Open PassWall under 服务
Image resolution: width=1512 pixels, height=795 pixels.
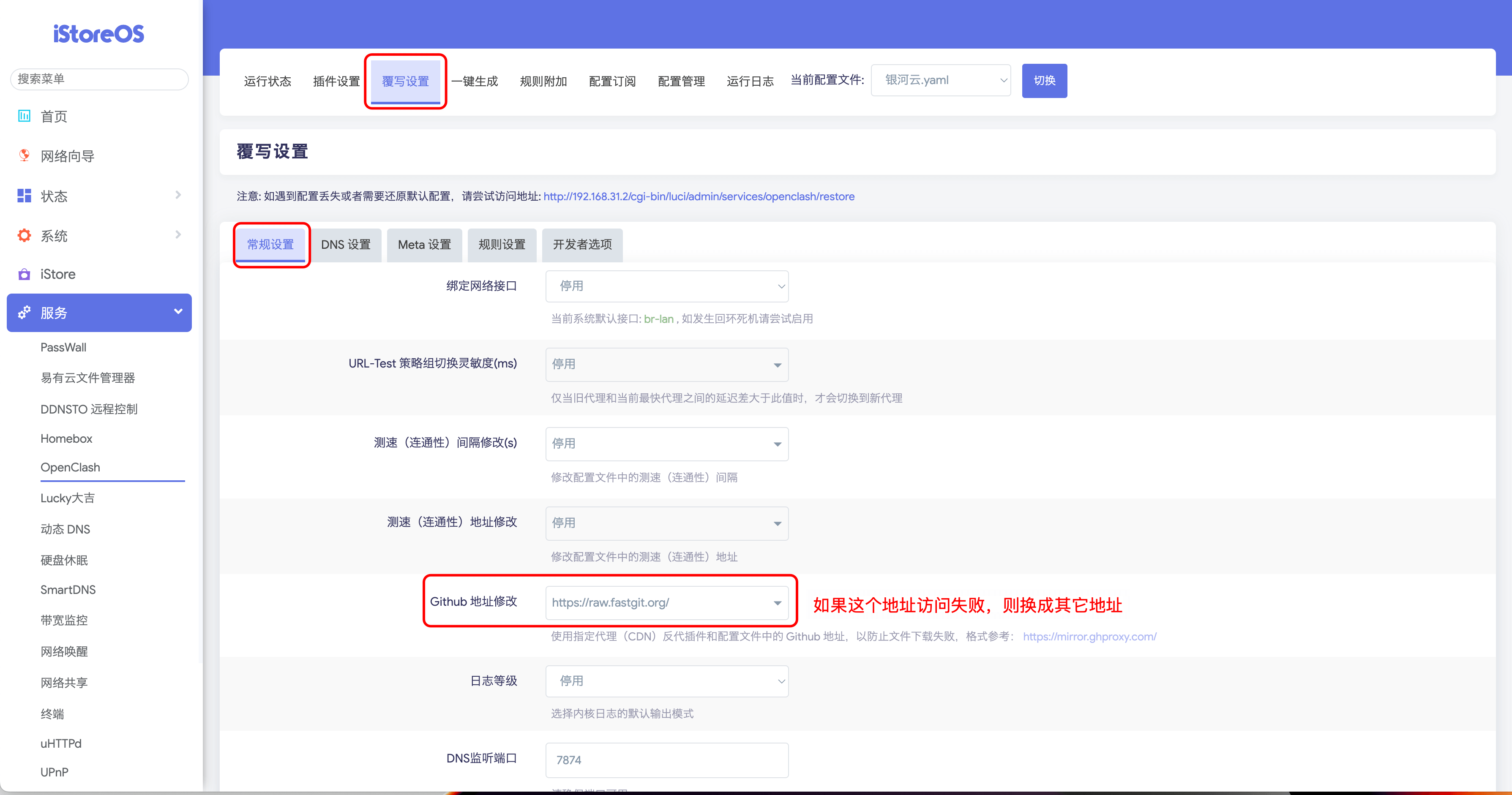tap(63, 347)
